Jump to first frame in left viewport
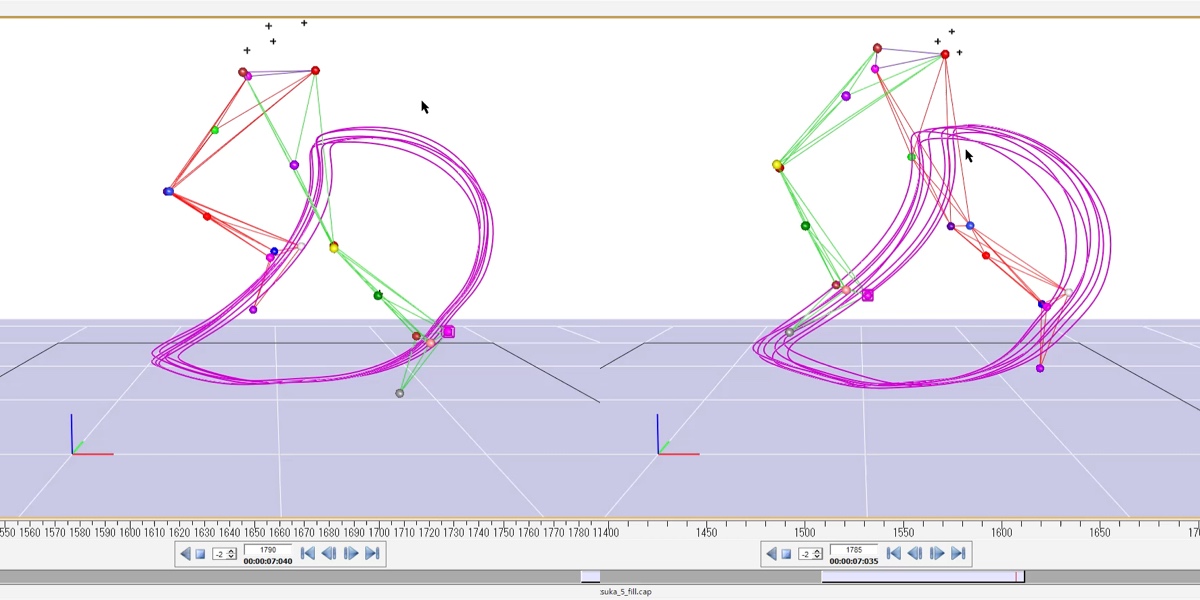Image resolution: width=1200 pixels, height=600 pixels. coord(308,553)
